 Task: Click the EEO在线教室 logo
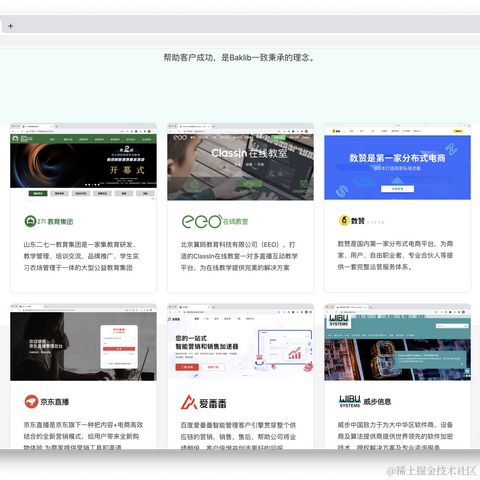215,221
